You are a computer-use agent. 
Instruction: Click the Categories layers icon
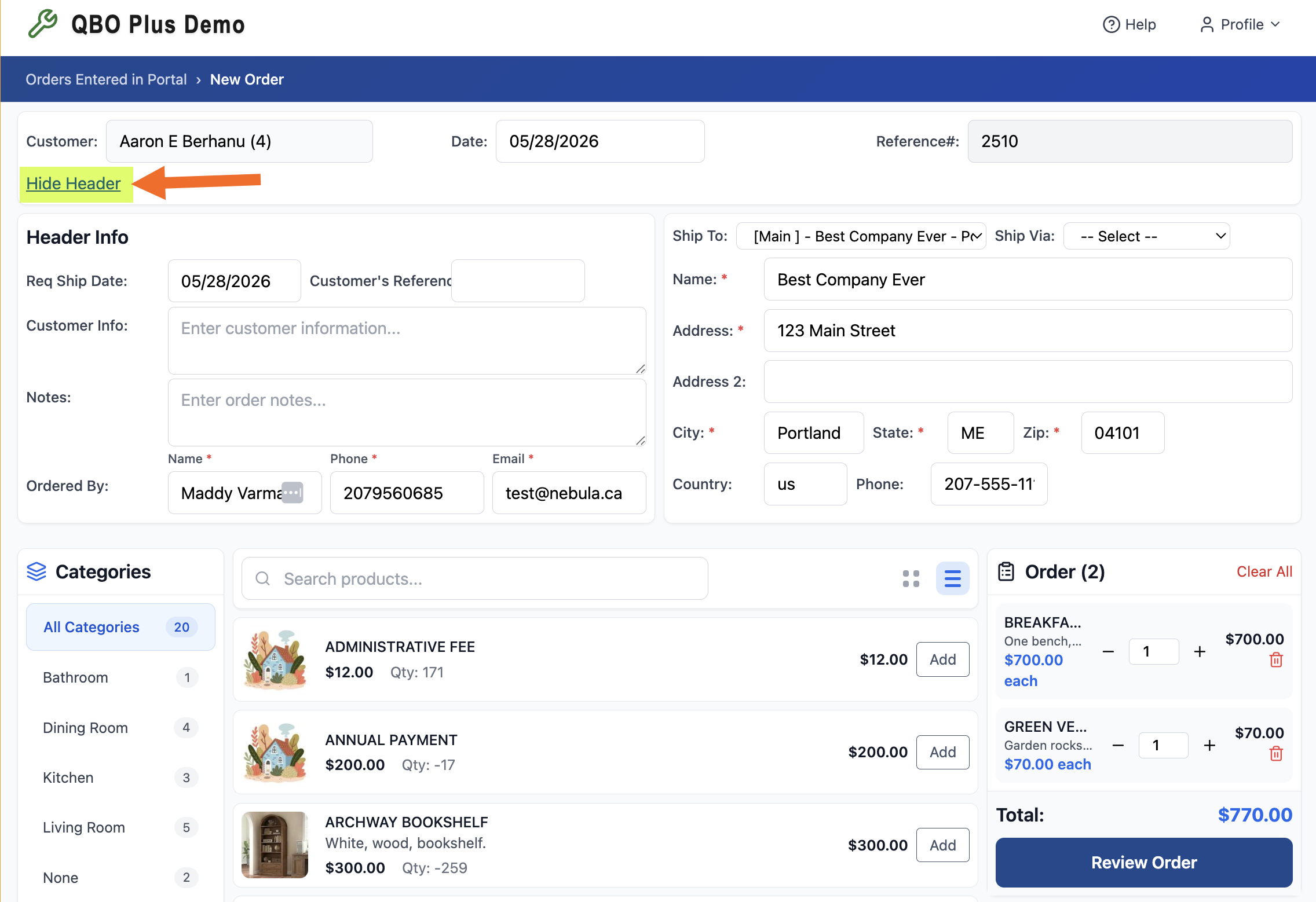tap(36, 571)
